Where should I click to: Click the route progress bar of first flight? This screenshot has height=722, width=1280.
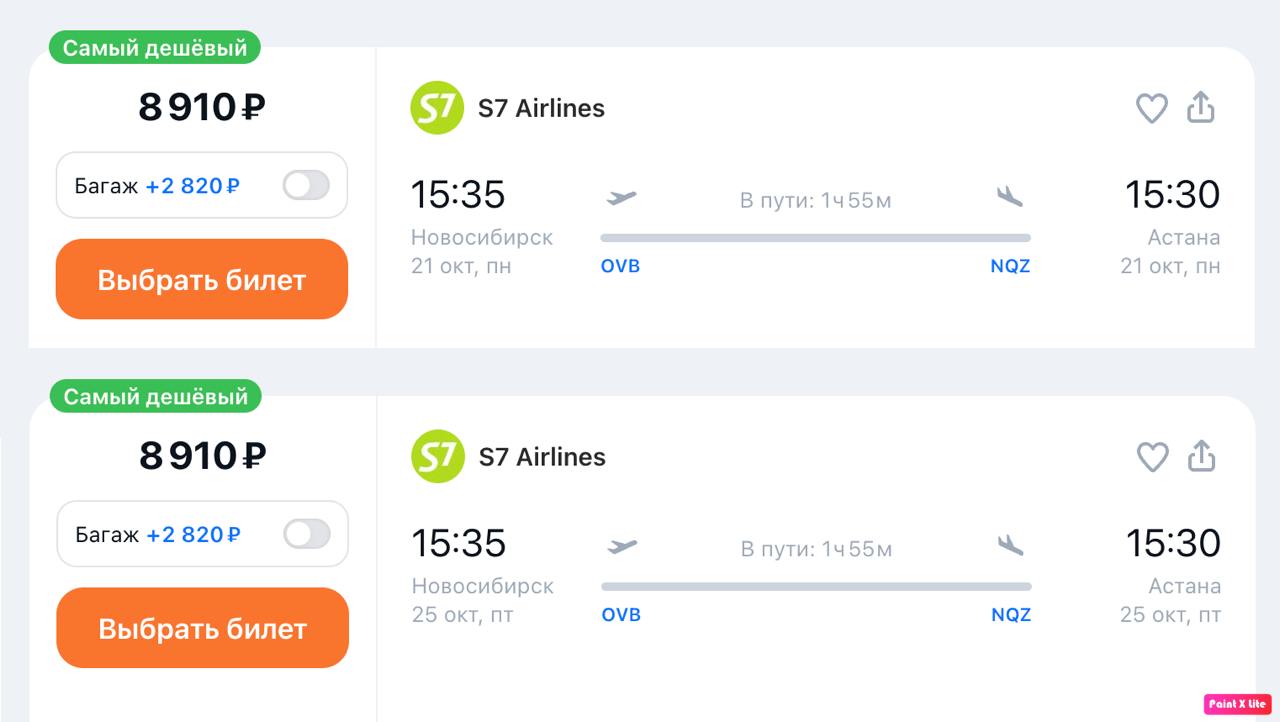pos(815,238)
